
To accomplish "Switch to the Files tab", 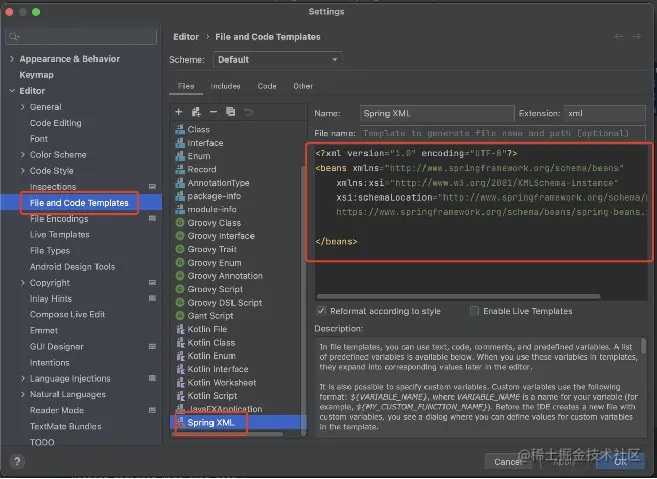I will pos(186,86).
